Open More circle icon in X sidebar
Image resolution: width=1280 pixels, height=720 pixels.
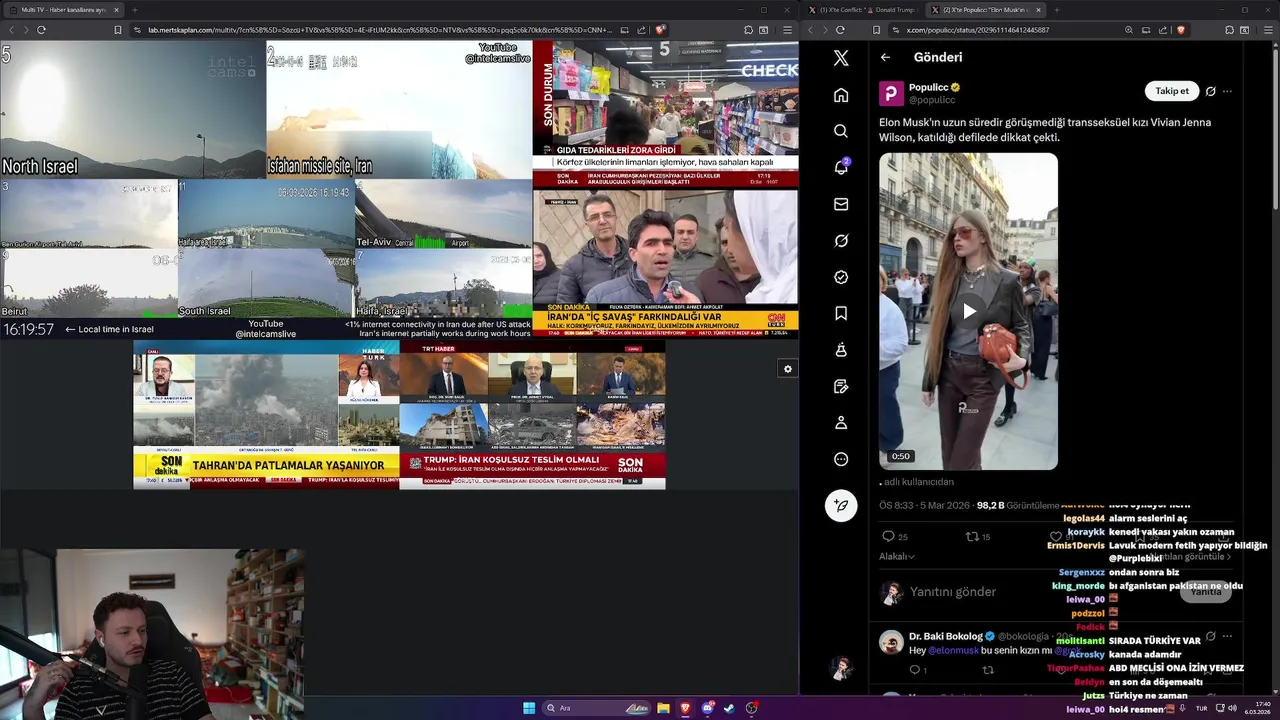841,459
